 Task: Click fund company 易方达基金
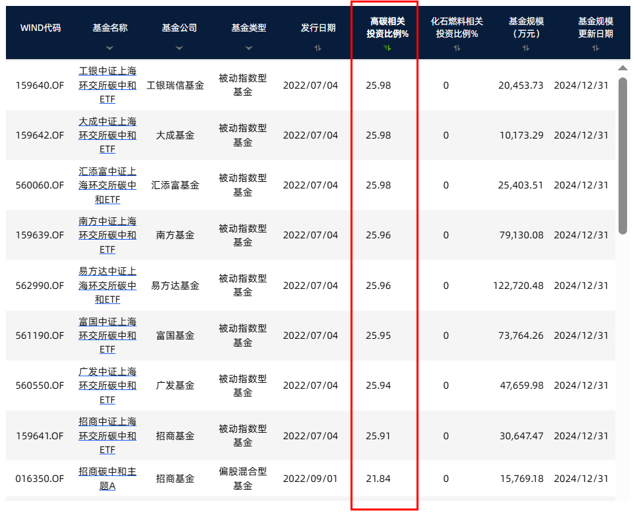[175, 286]
